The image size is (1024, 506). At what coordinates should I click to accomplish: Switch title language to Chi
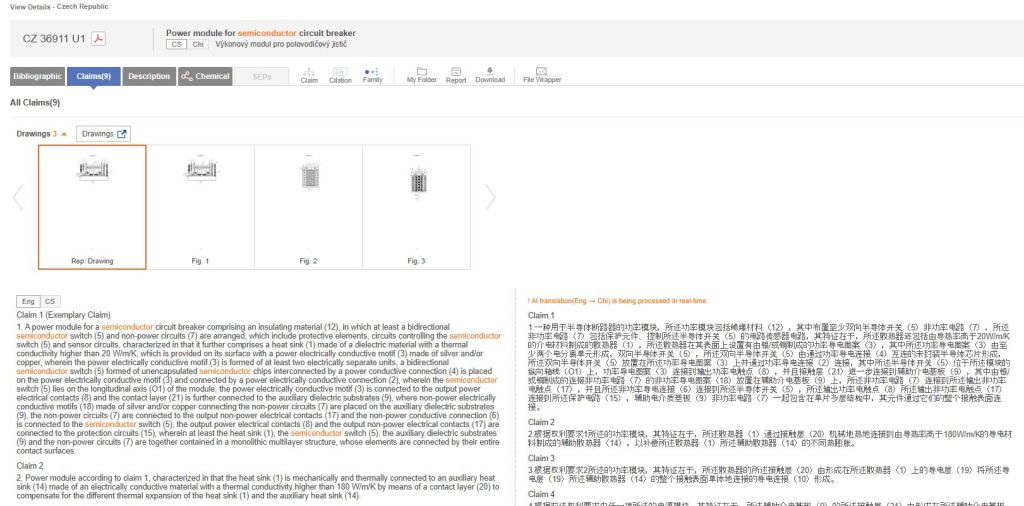[x=198, y=45]
